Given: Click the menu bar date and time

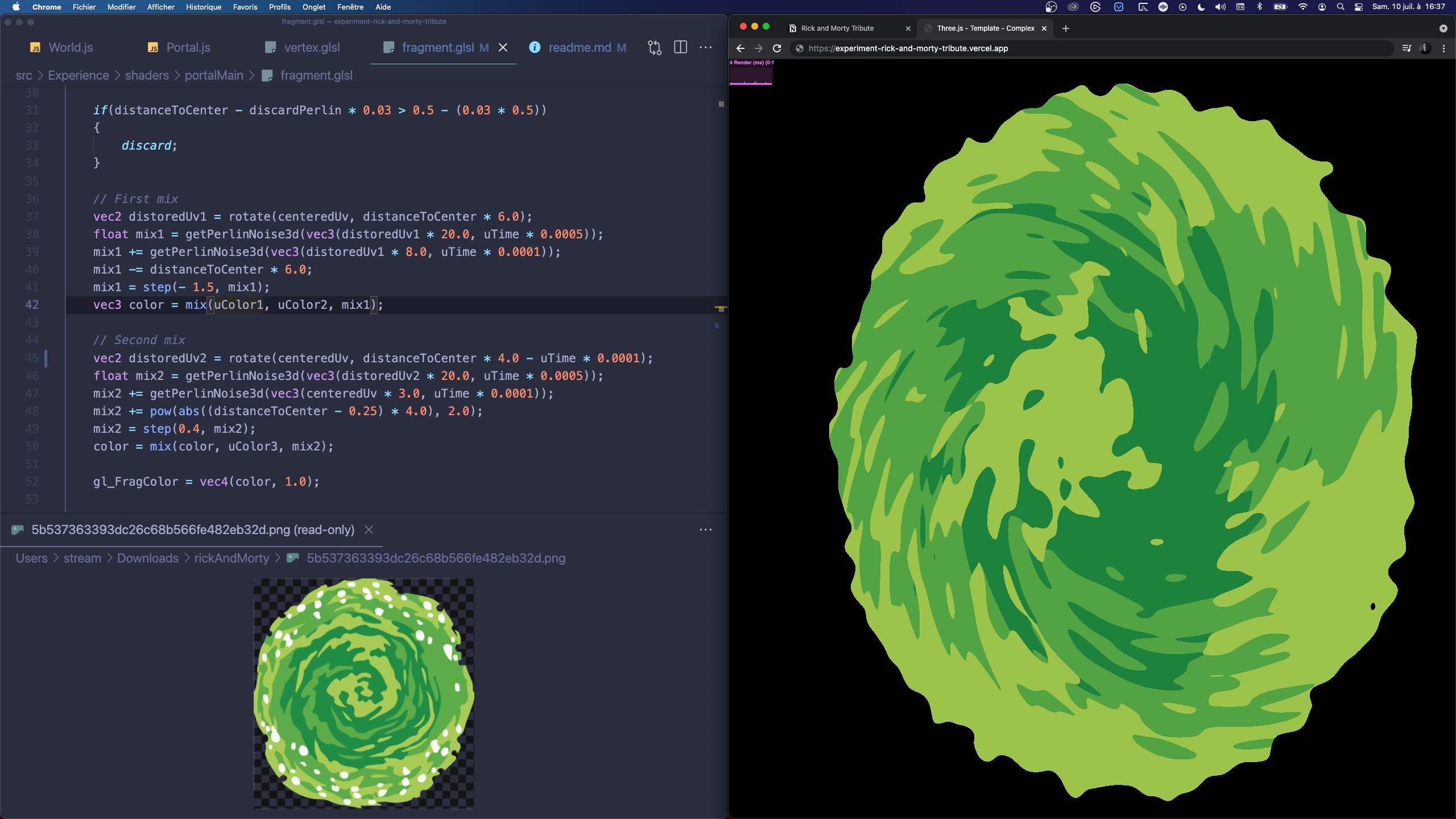Looking at the screenshot, I should pyautogui.click(x=1408, y=7).
